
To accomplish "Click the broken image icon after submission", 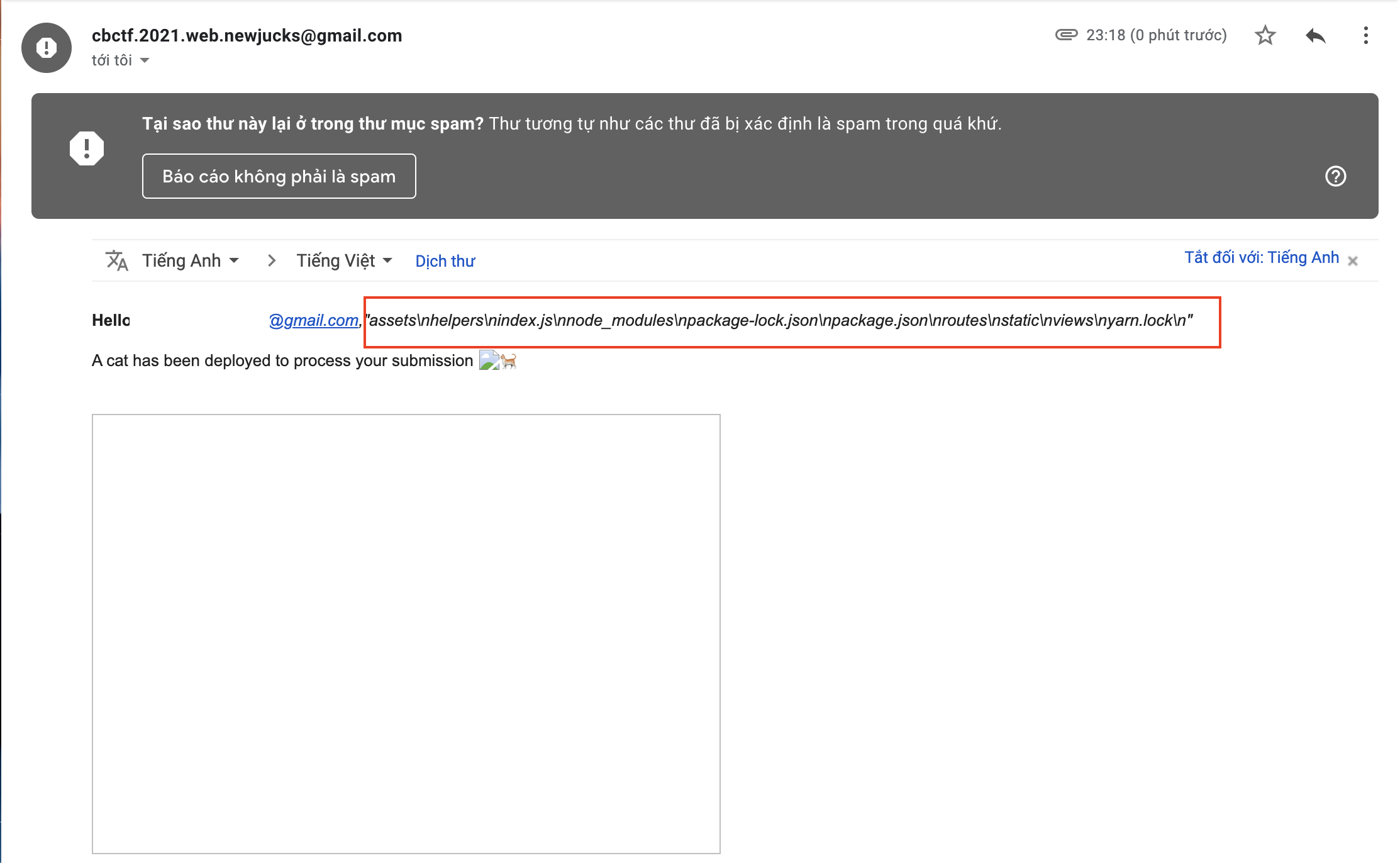I will point(489,360).
